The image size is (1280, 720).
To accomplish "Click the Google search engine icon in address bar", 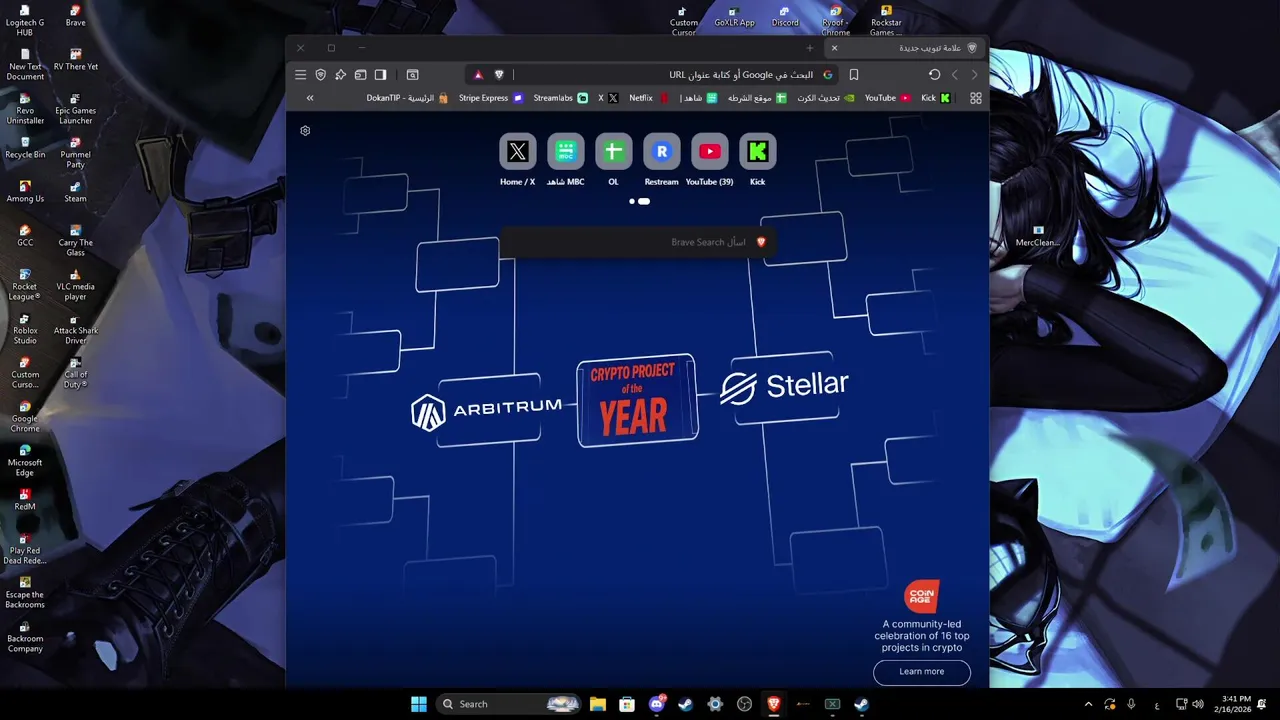I will click(827, 75).
